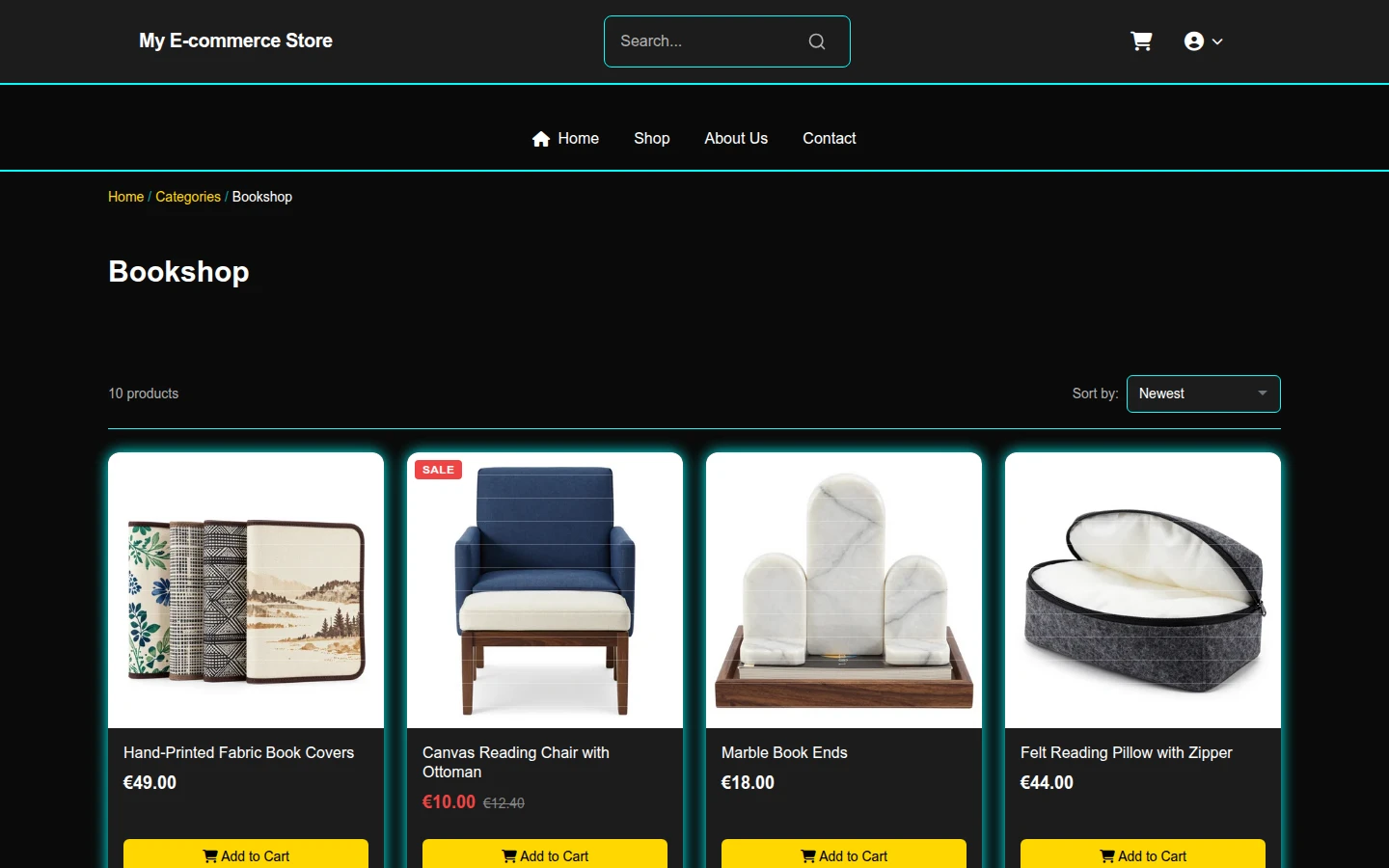Click the SALE badge on the chair
The width and height of the screenshot is (1389, 868).
pos(438,470)
